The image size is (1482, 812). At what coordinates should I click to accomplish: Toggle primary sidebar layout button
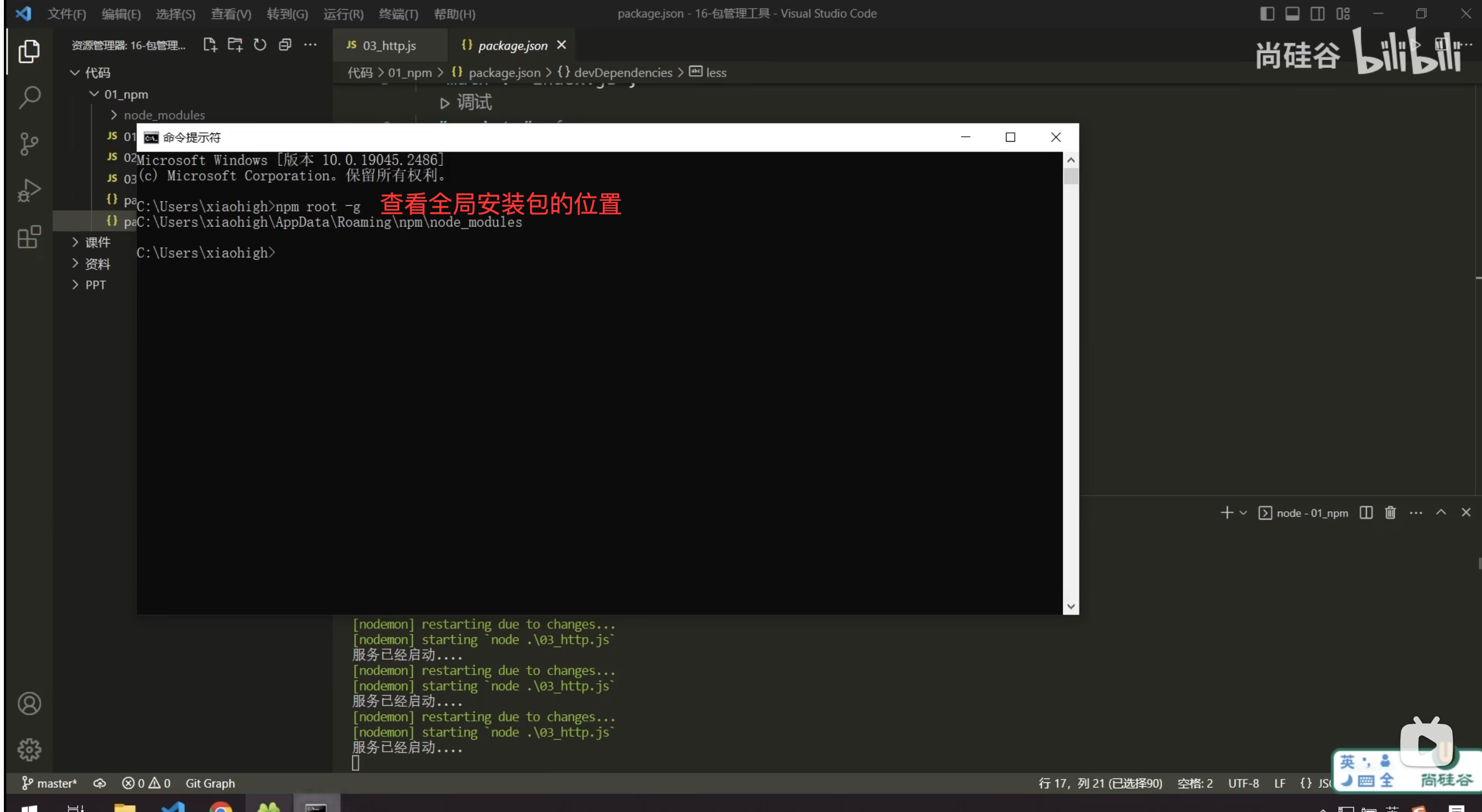click(1267, 13)
